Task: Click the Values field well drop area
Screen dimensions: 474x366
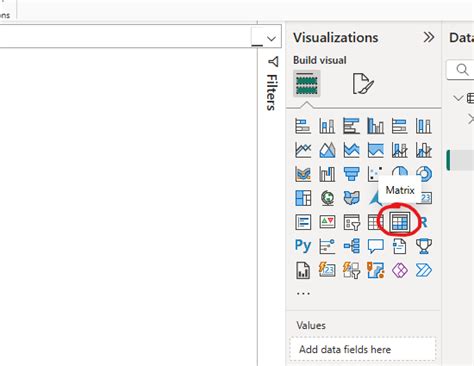Action: (x=363, y=349)
